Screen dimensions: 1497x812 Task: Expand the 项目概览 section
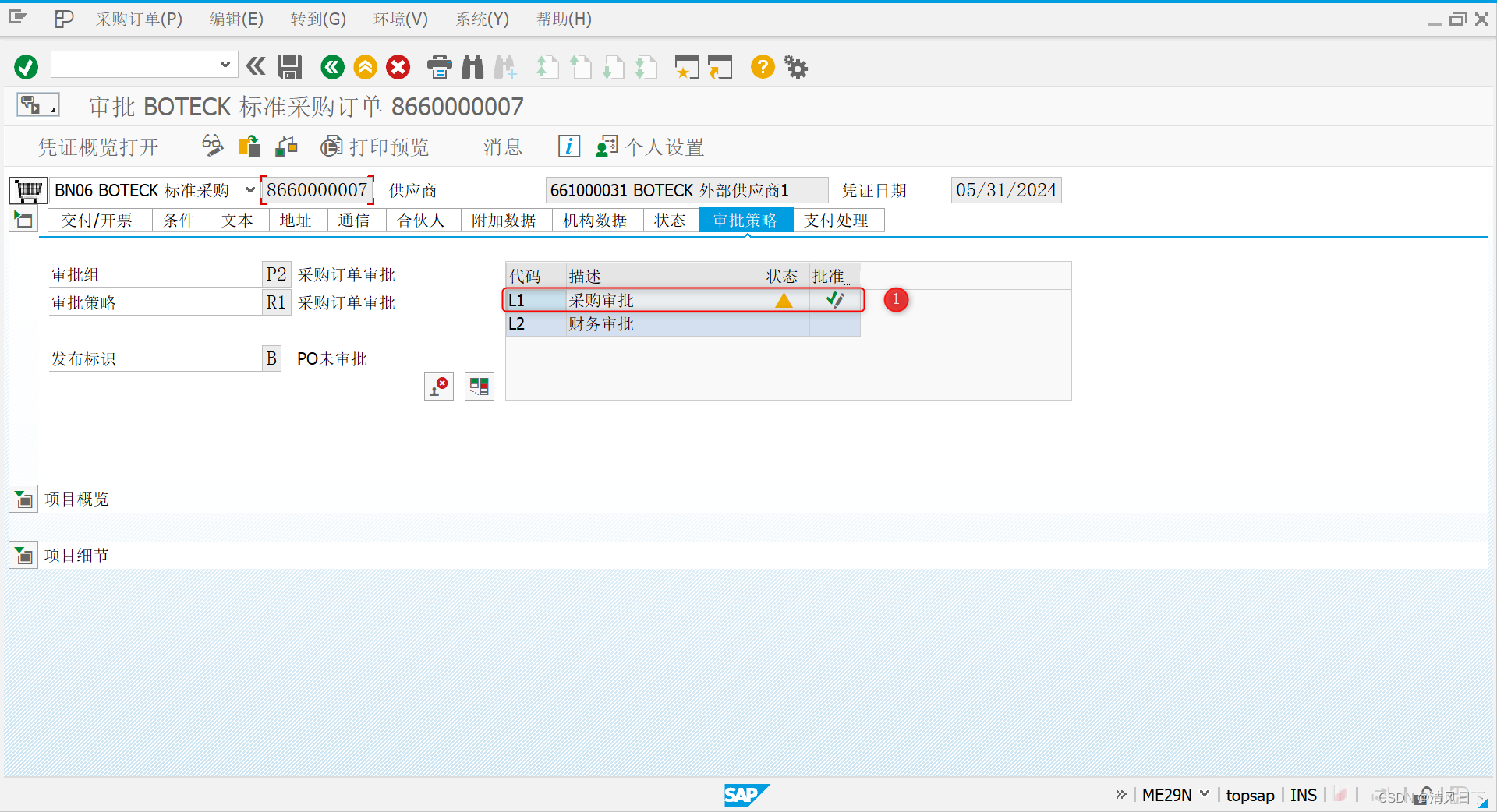click(23, 499)
